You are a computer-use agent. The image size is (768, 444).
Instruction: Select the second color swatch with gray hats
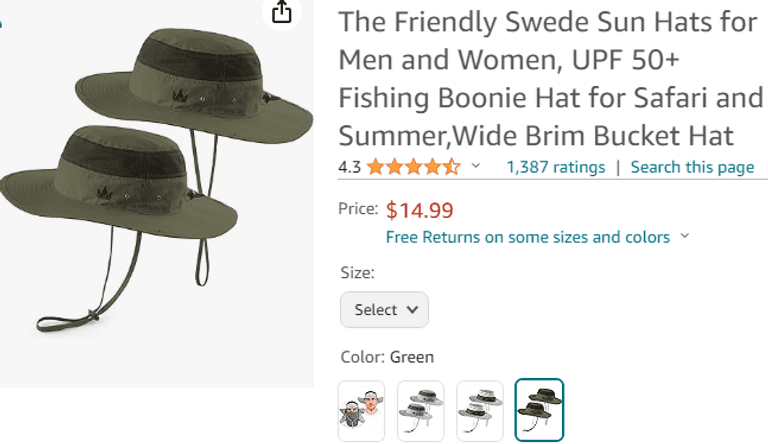coord(420,410)
